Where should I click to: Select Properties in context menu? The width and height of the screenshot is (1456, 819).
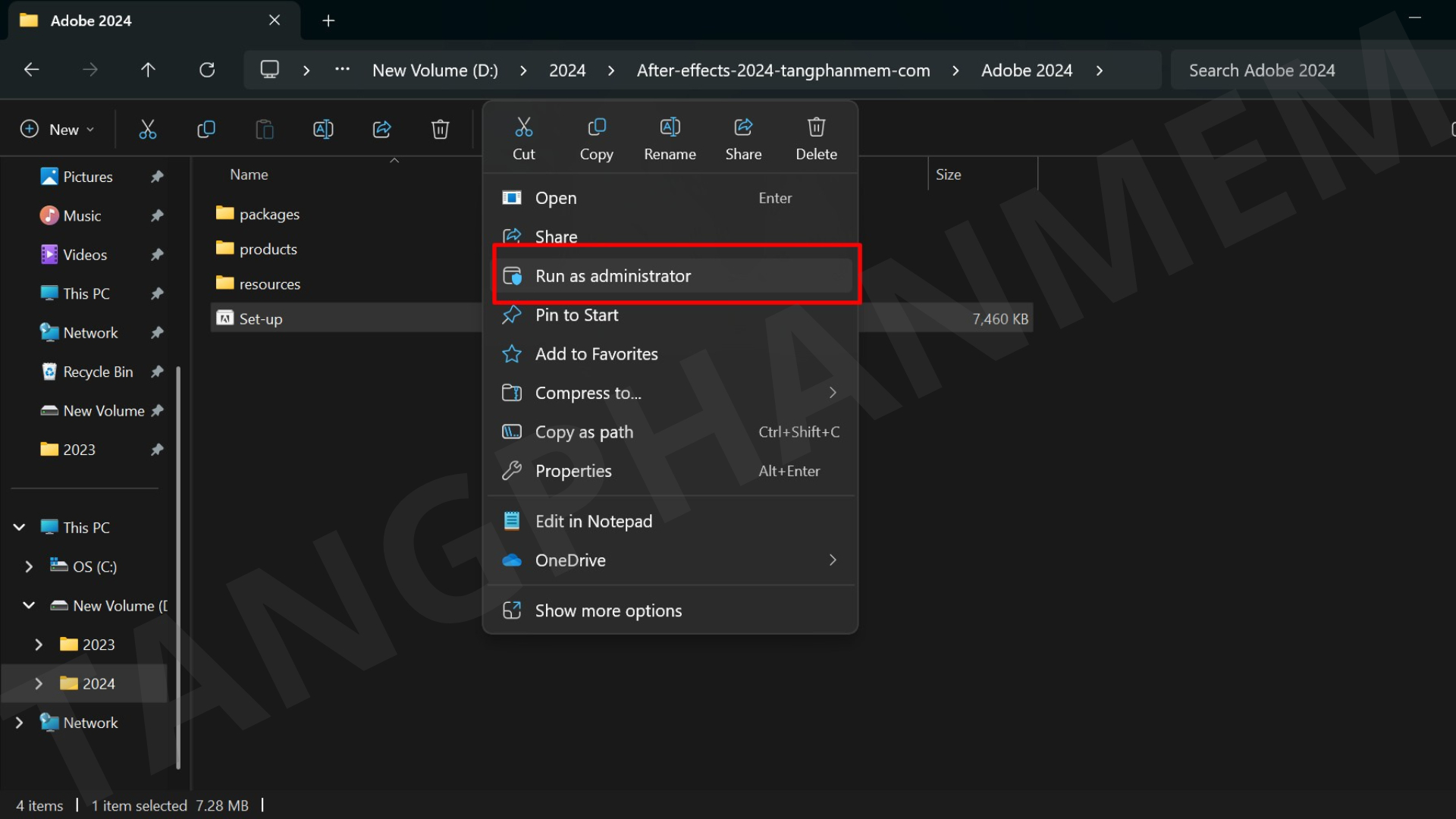click(x=573, y=471)
